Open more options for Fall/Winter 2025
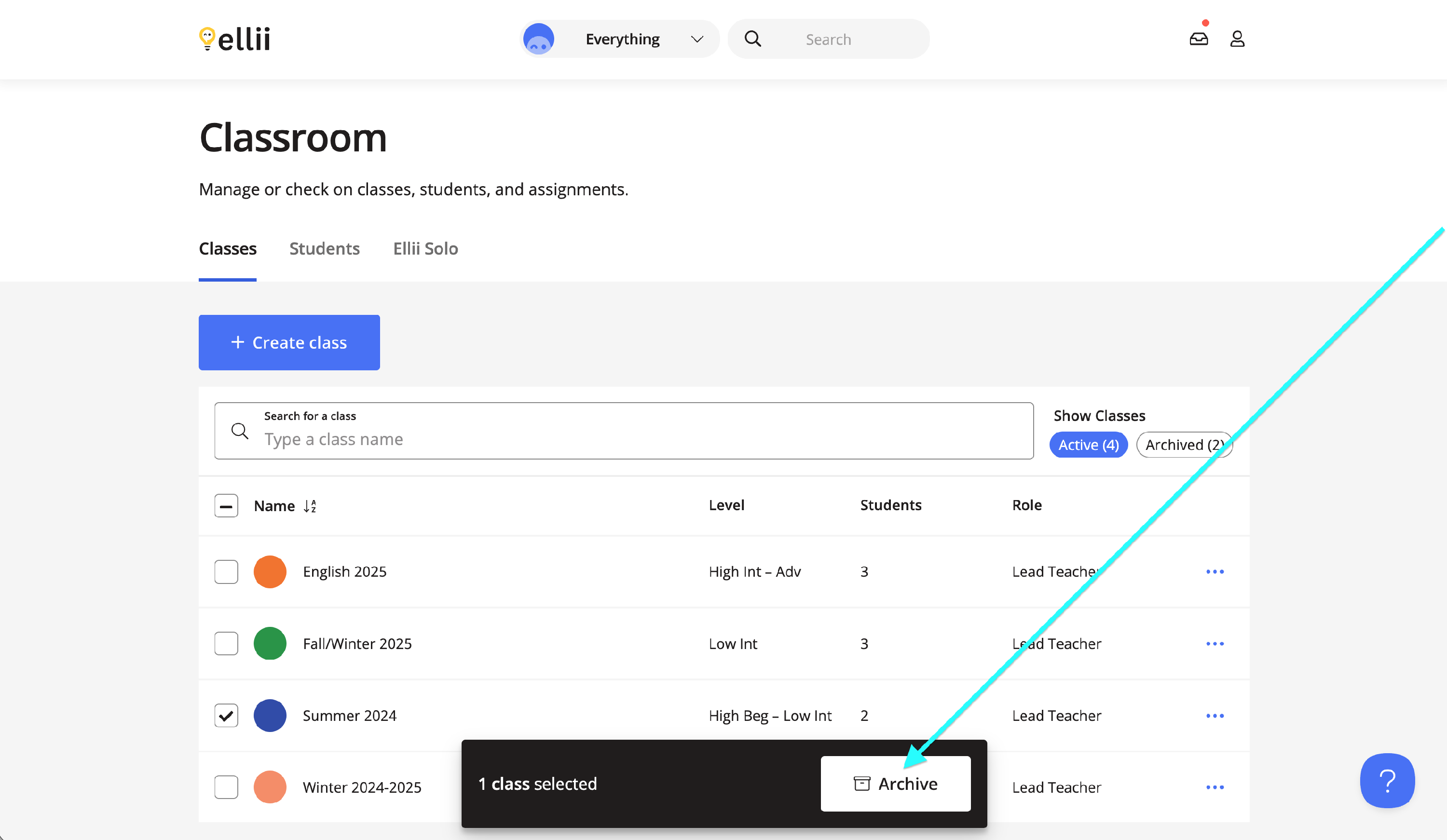The image size is (1447, 840). 1215,644
